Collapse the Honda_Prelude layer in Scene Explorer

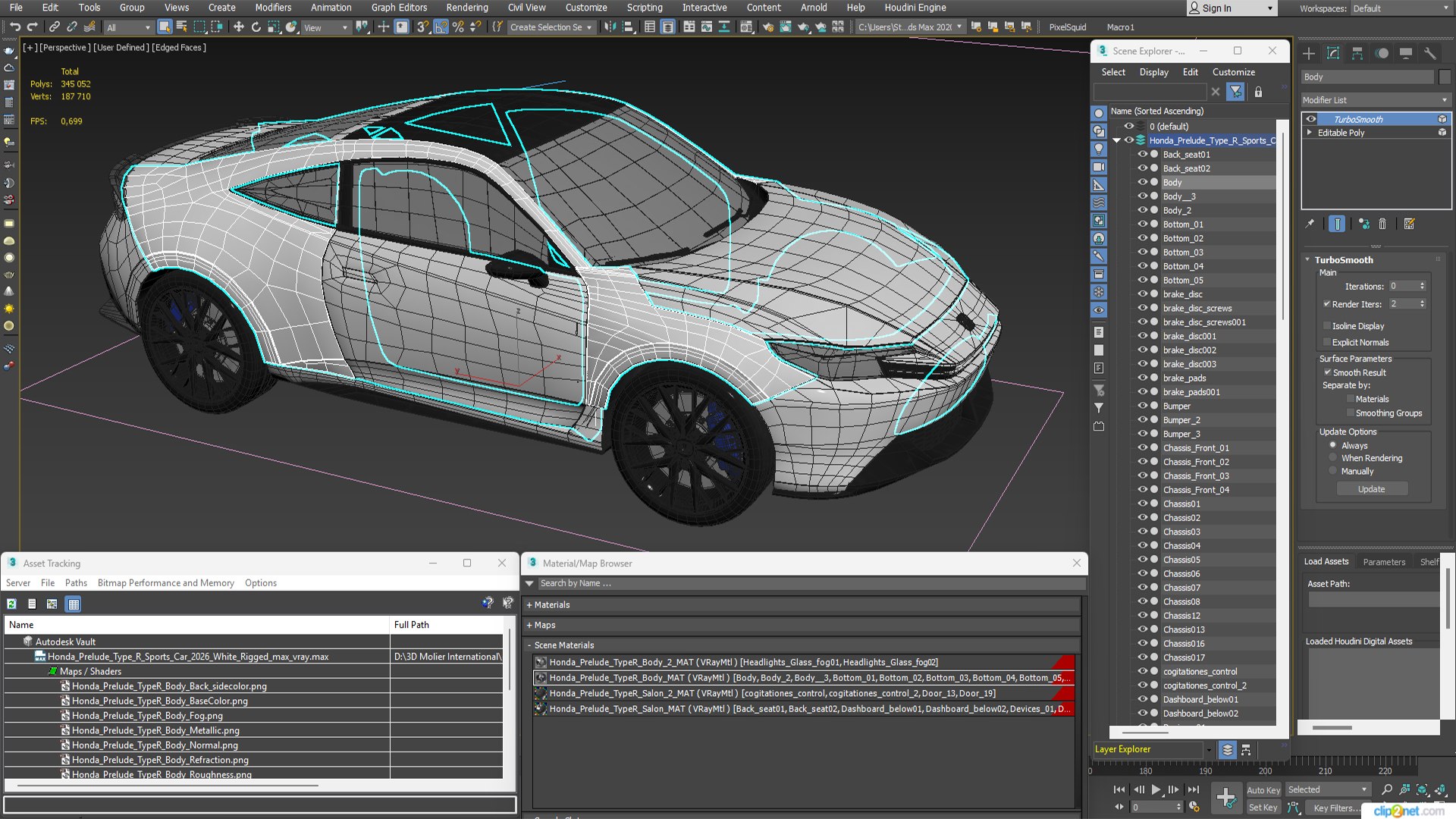coord(1116,140)
